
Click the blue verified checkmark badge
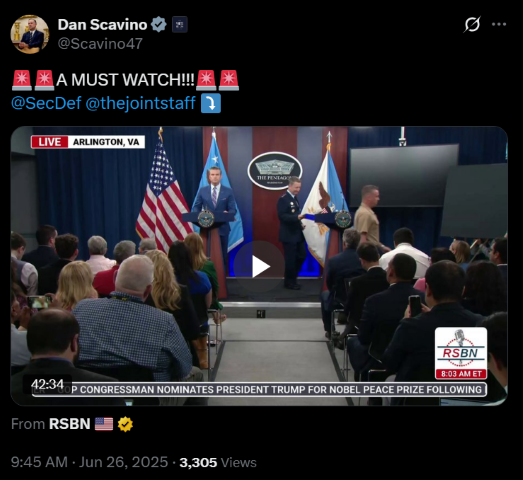coord(159,25)
